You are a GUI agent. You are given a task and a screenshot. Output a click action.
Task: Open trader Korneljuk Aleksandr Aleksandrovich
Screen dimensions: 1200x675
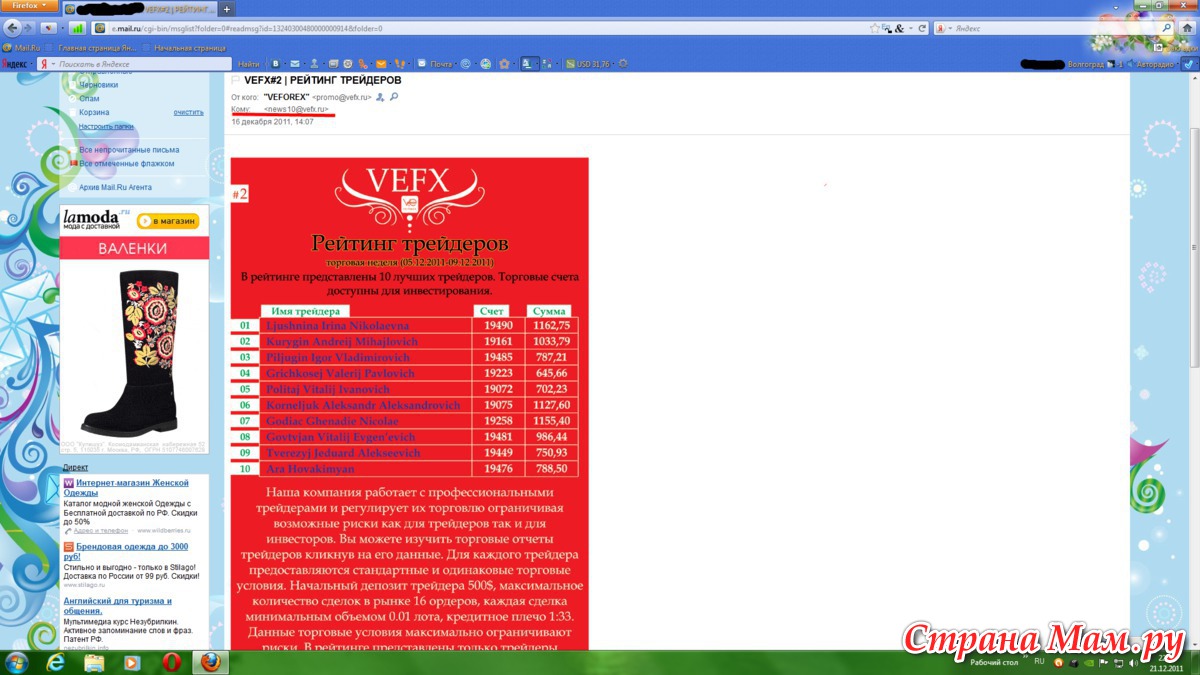[x=363, y=405]
